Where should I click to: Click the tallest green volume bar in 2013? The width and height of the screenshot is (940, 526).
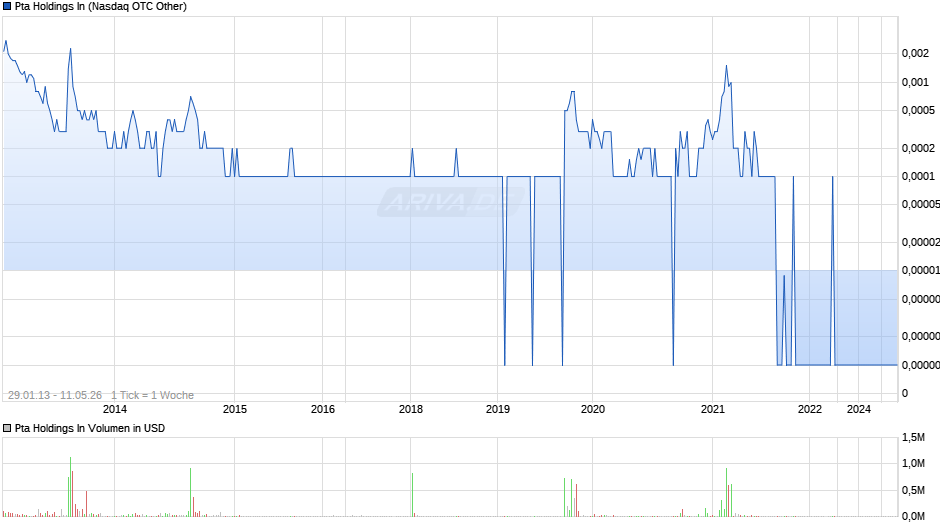point(70,486)
